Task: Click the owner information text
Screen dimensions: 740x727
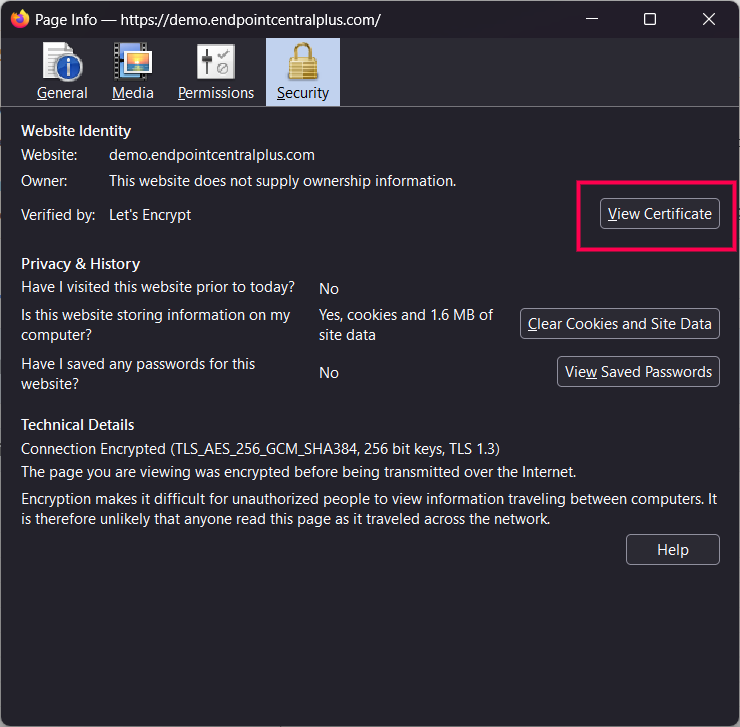Action: pyautogui.click(x=282, y=181)
